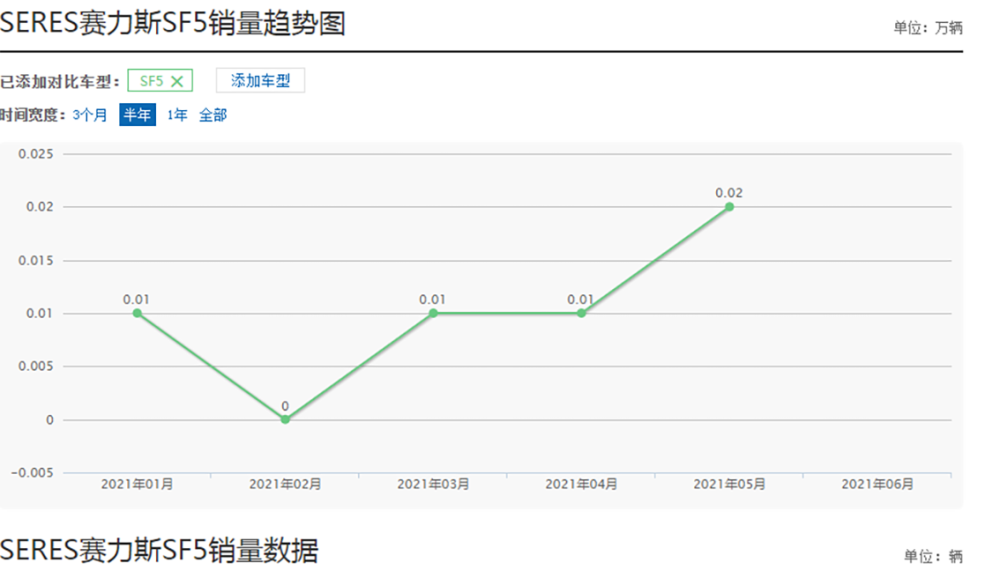Screen dimensions: 1000x578
Task: Click the 2021年03月 axis label
Action: (433, 484)
